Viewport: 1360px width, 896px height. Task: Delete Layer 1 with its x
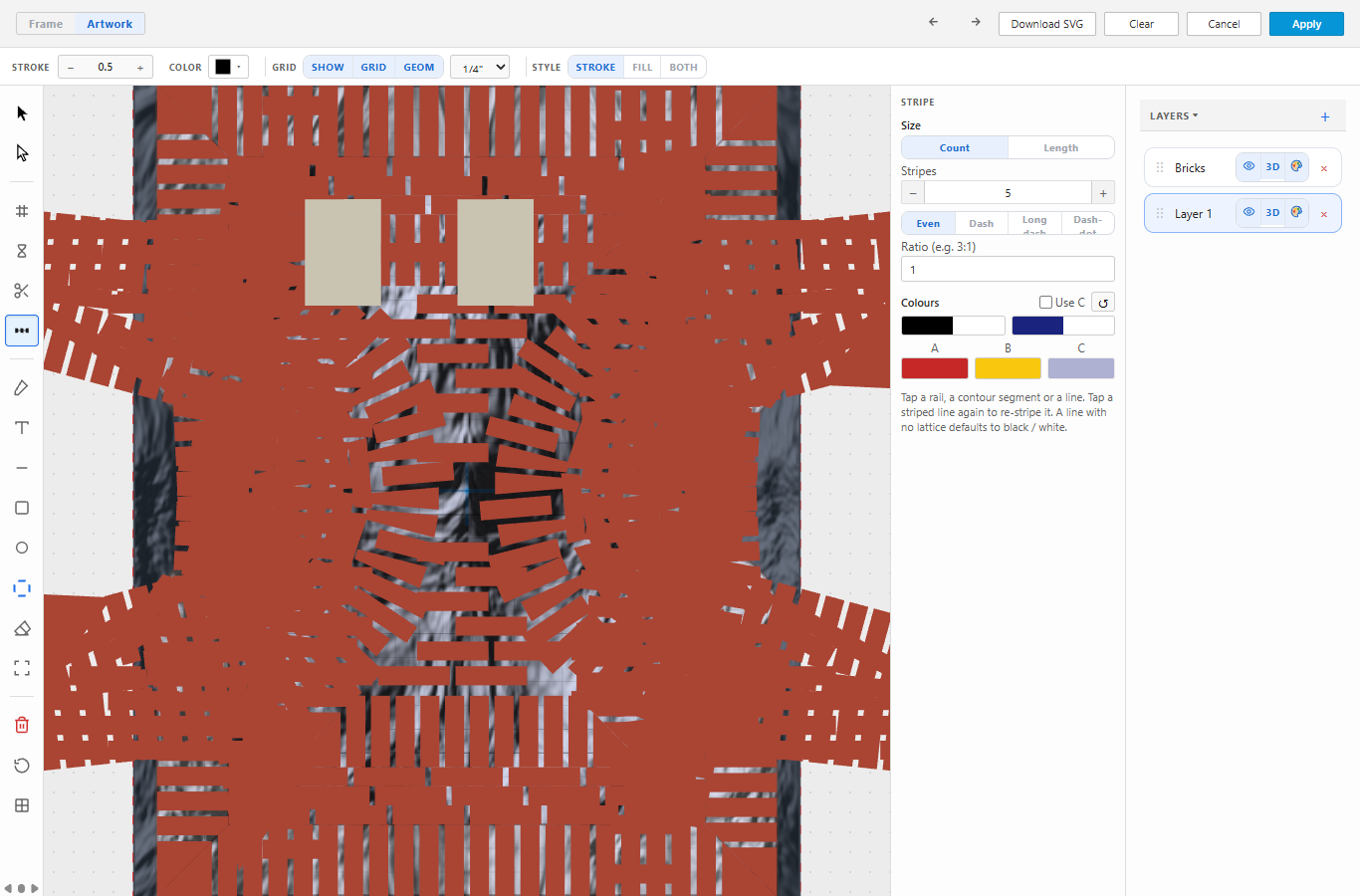(1324, 214)
